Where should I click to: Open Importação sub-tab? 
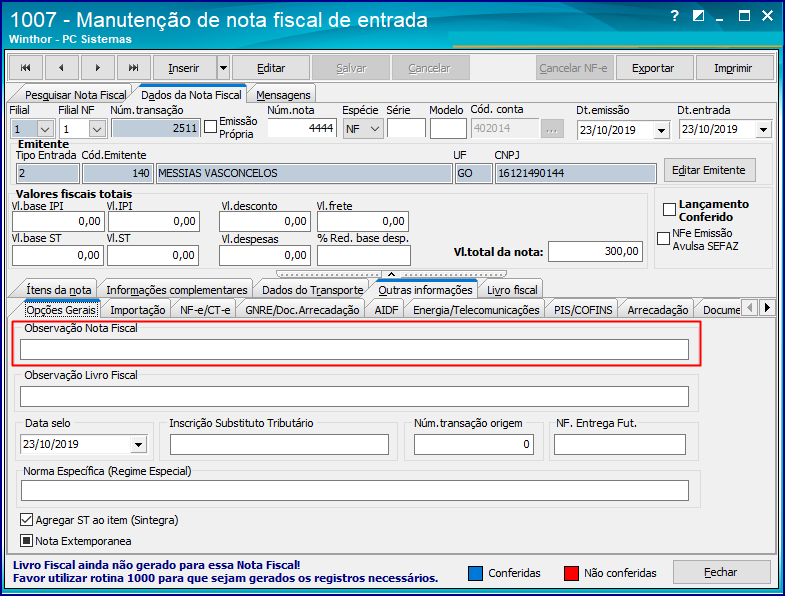[138, 310]
